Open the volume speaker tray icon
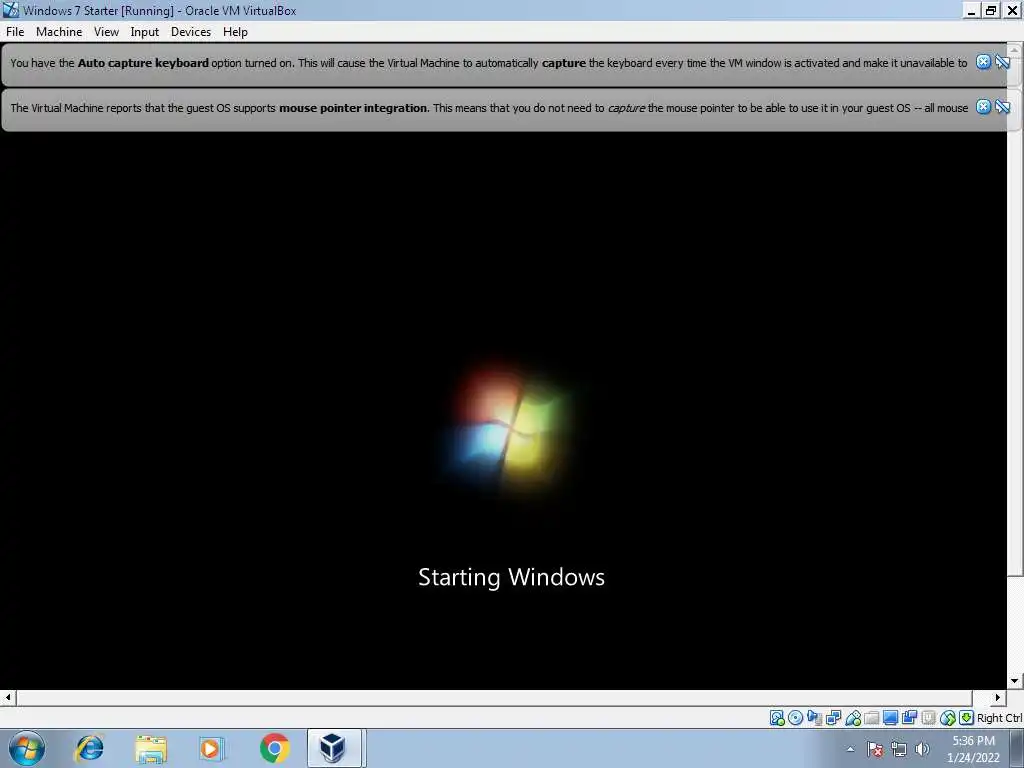Image resolution: width=1024 pixels, height=768 pixels. point(922,749)
